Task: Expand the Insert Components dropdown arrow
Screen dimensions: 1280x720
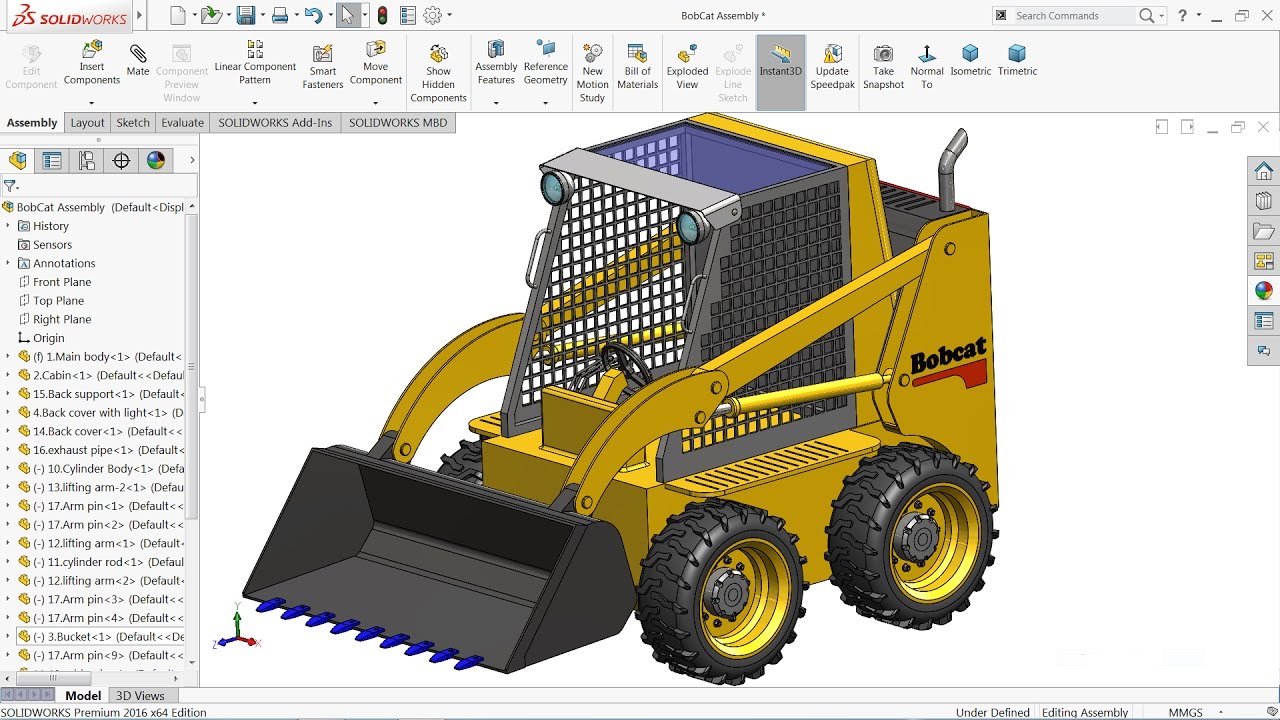Action: tap(91, 103)
